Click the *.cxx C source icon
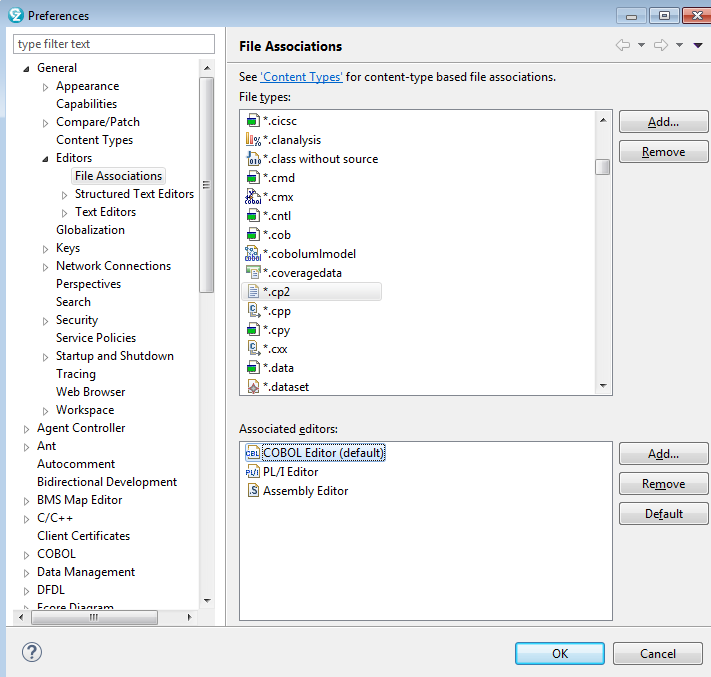 (253, 349)
